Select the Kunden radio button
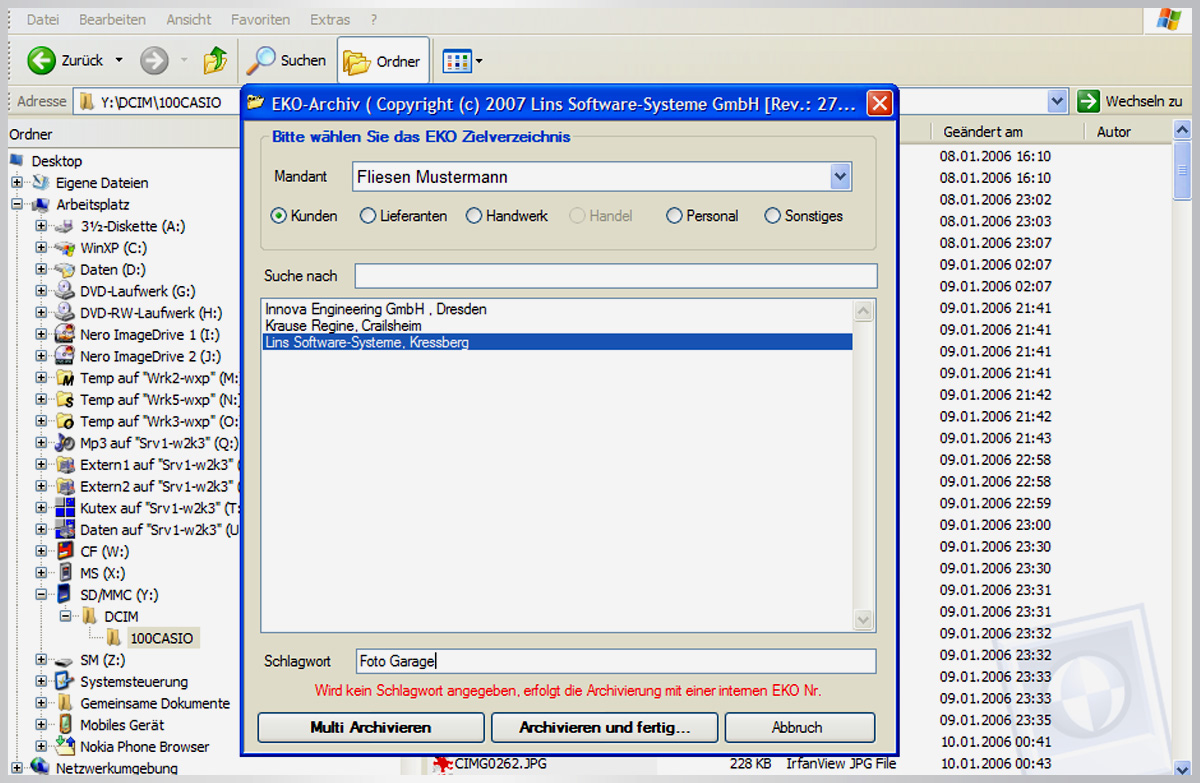The image size is (1200, 783). point(279,216)
